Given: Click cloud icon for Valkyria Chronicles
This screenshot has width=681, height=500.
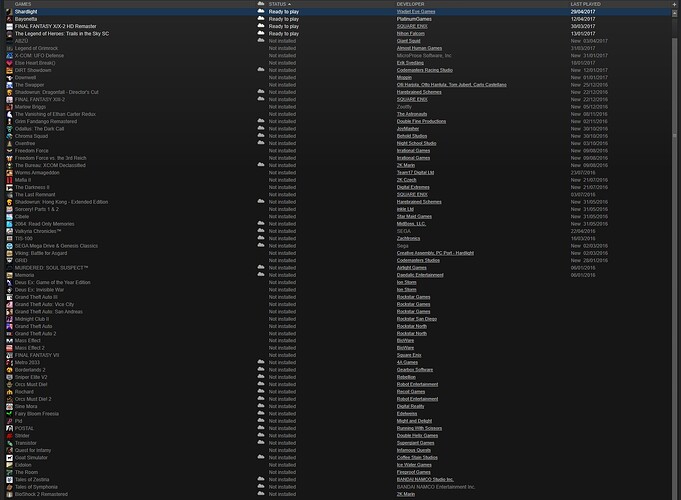Looking at the screenshot, I should 260,231.
